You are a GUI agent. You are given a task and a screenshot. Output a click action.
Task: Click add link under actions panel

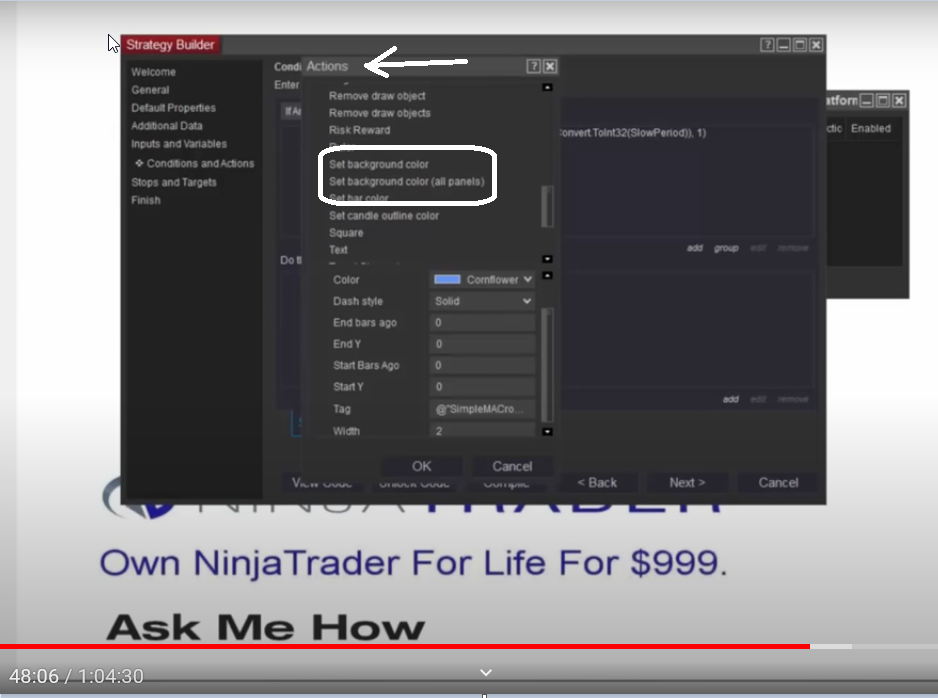tap(730, 399)
